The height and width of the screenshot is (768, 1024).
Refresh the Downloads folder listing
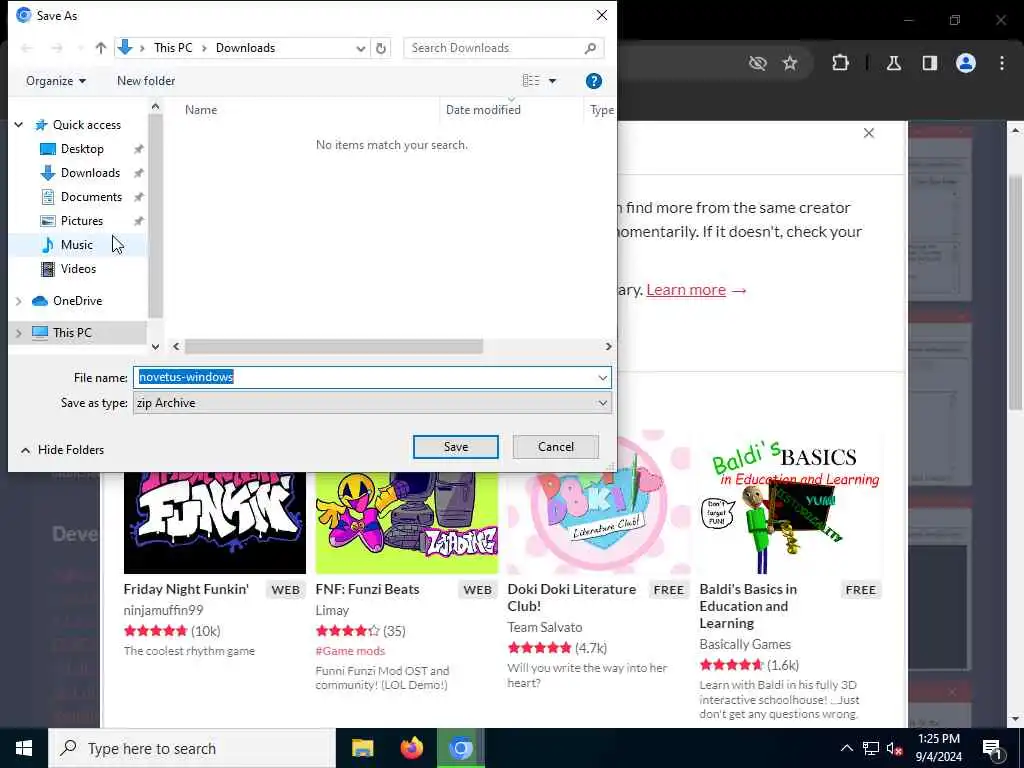381,48
